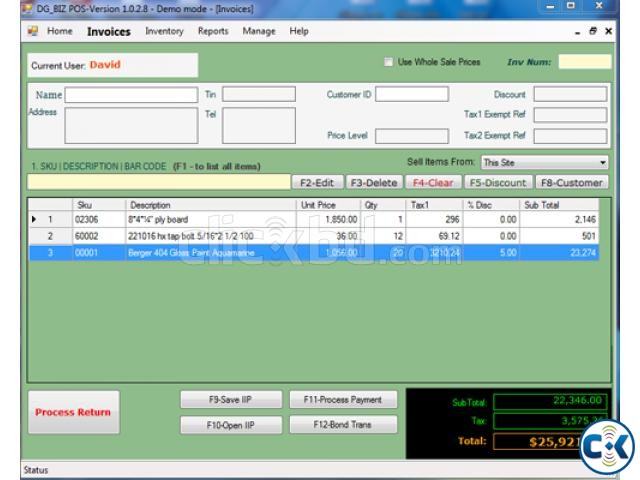Click the F2-Edit button
This screenshot has height=480, width=640.
(316, 183)
